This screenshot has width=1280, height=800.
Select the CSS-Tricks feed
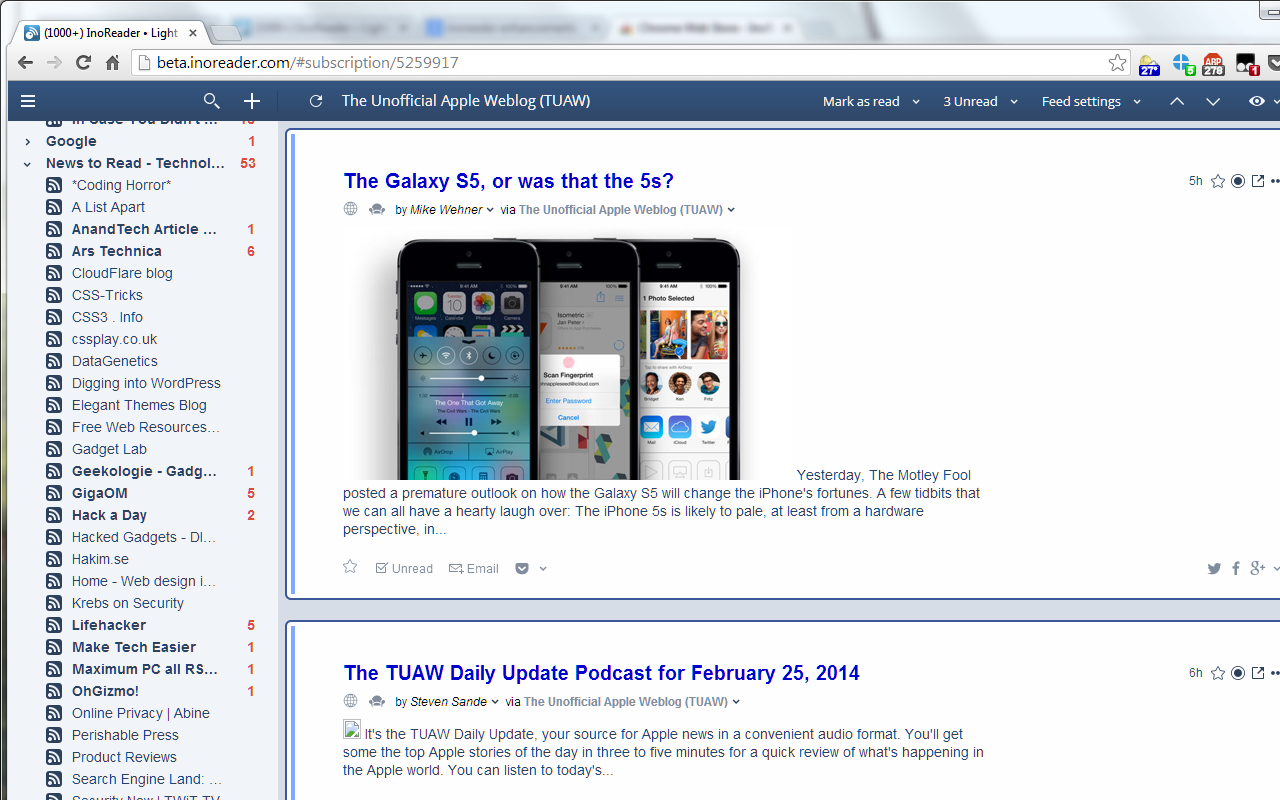pyautogui.click(x=107, y=295)
